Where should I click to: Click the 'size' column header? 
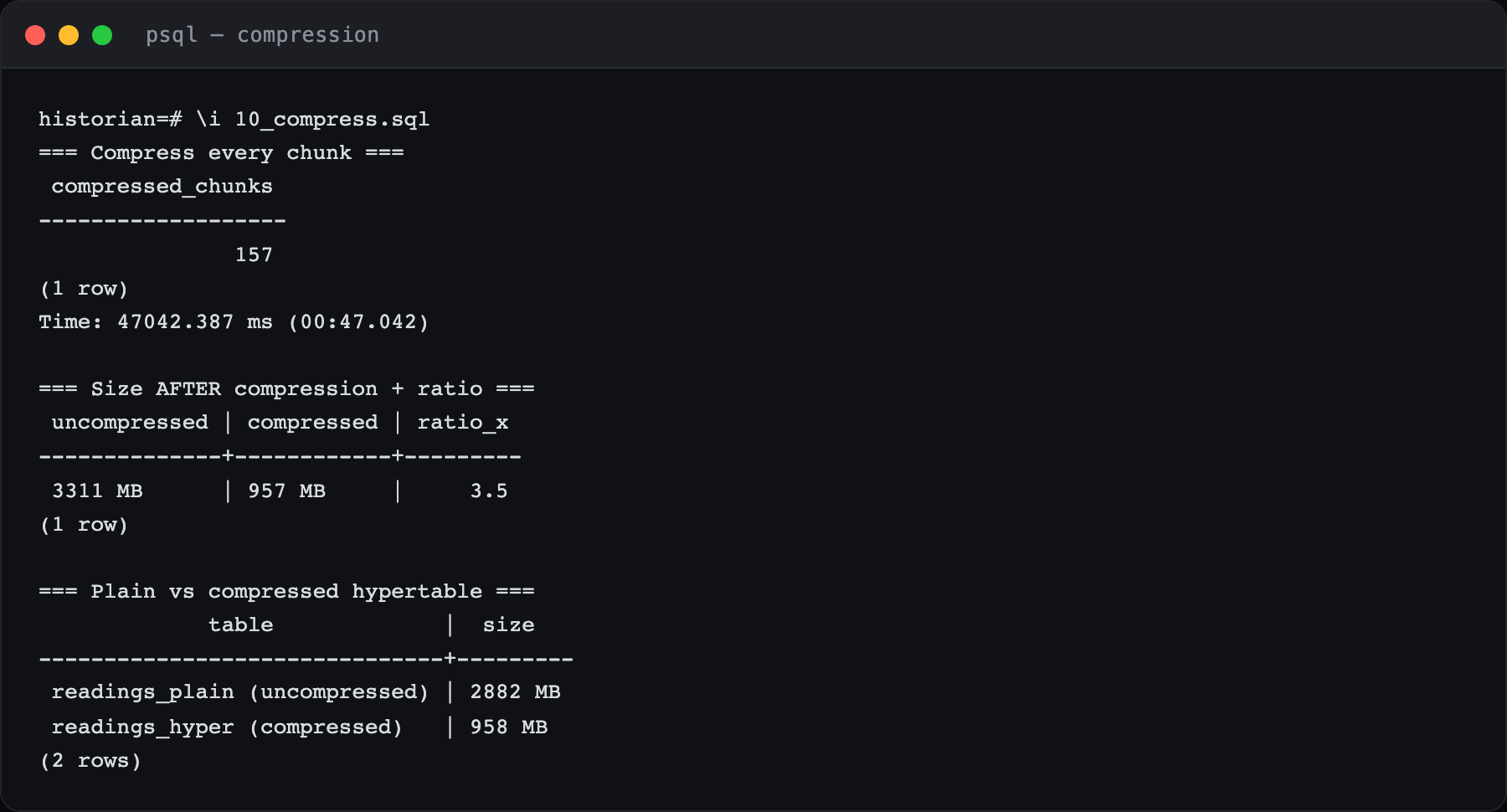tap(508, 624)
